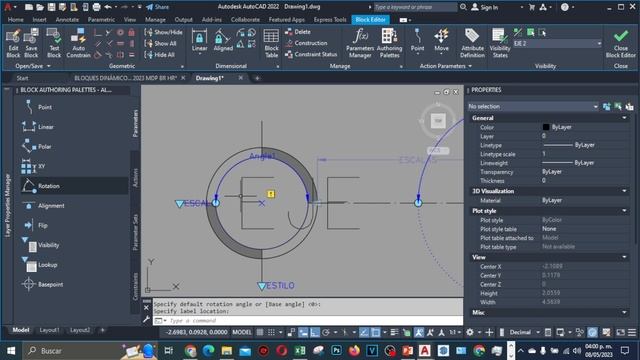The height and width of the screenshot is (360, 640).
Task: Expand Action Parameters panel dropdown
Action: click(446, 66)
